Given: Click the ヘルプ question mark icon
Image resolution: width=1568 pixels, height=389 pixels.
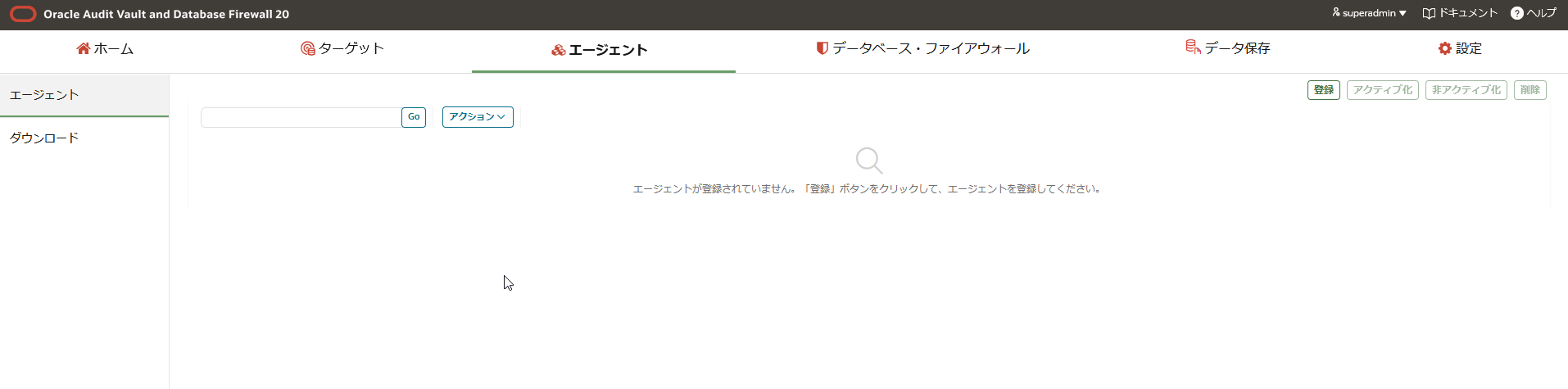Looking at the screenshot, I should coord(1517,13).
